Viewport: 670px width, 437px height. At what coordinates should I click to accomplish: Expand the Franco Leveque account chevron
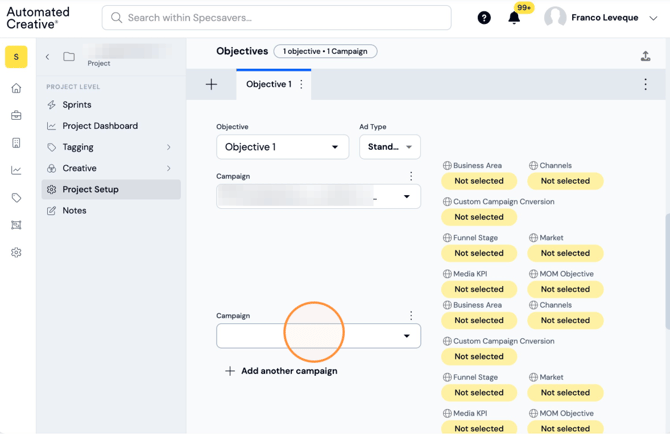click(653, 18)
